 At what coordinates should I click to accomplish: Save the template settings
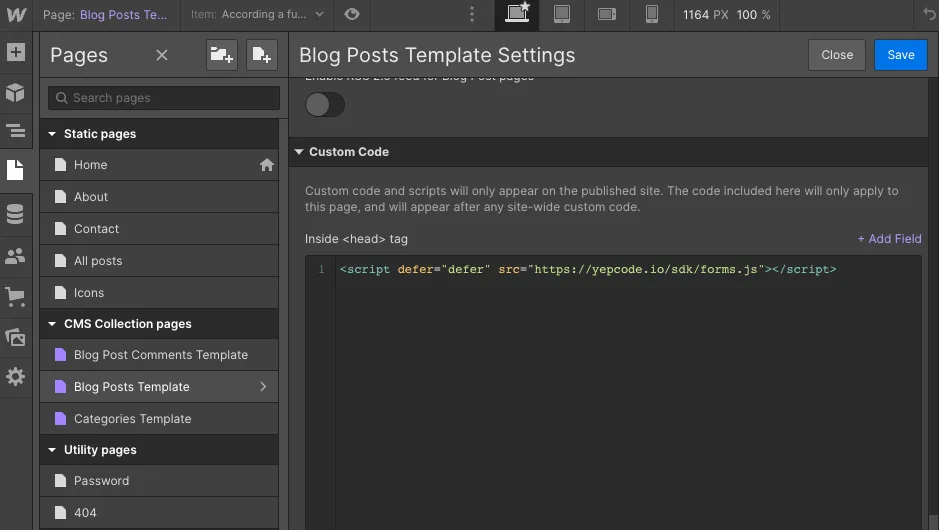pos(900,55)
